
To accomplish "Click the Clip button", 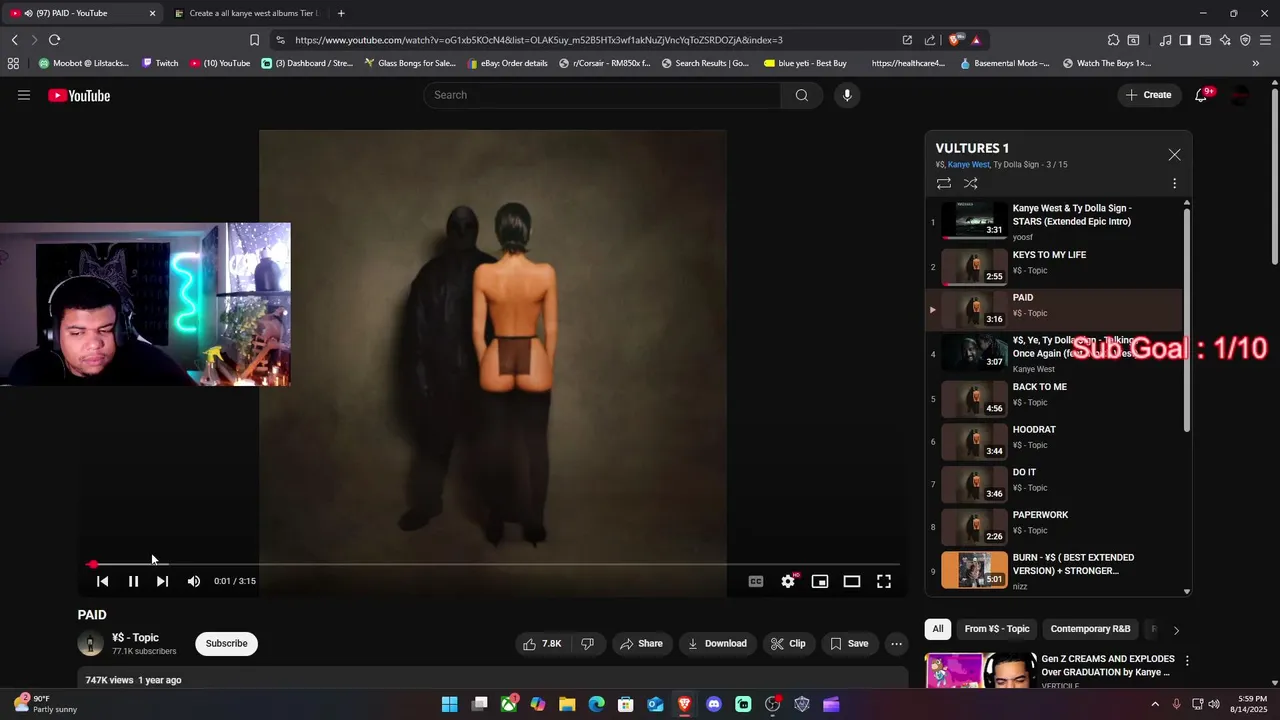I will click(788, 644).
